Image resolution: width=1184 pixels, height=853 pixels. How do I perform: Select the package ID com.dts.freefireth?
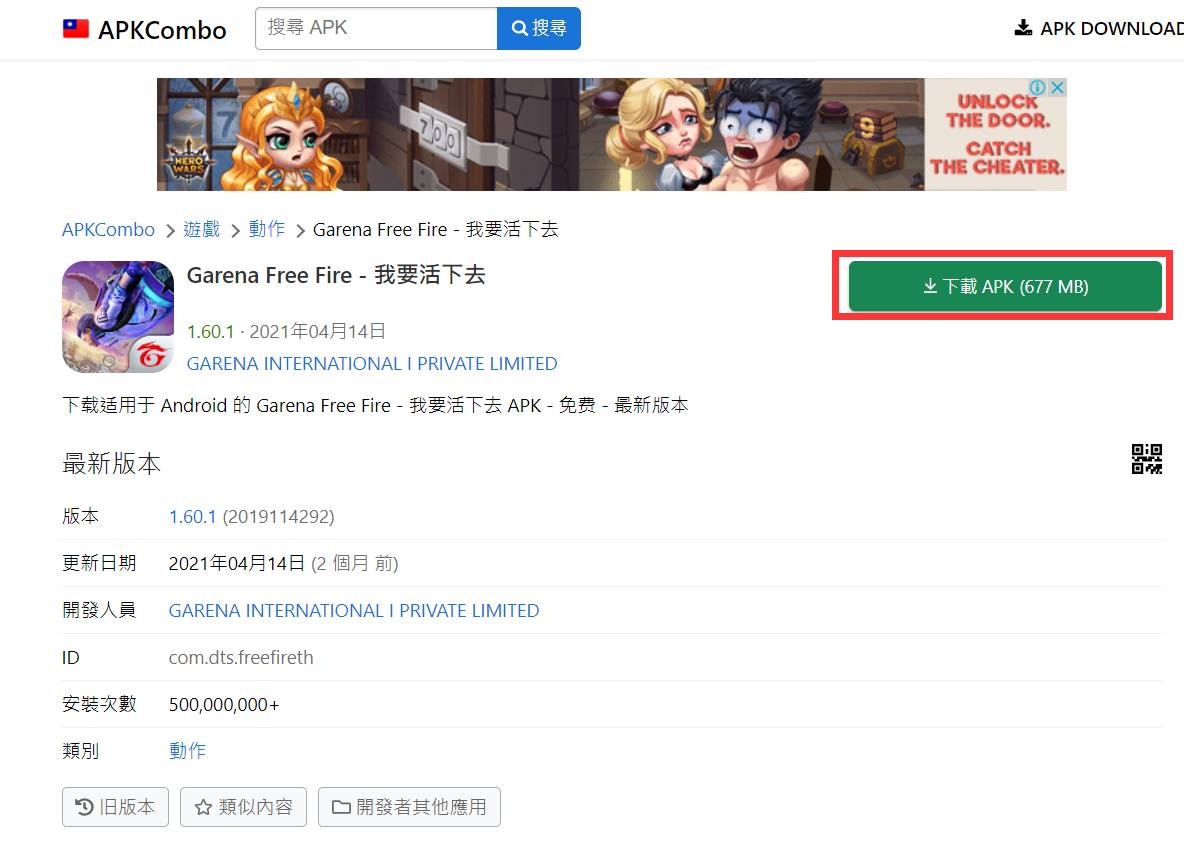[x=241, y=657]
